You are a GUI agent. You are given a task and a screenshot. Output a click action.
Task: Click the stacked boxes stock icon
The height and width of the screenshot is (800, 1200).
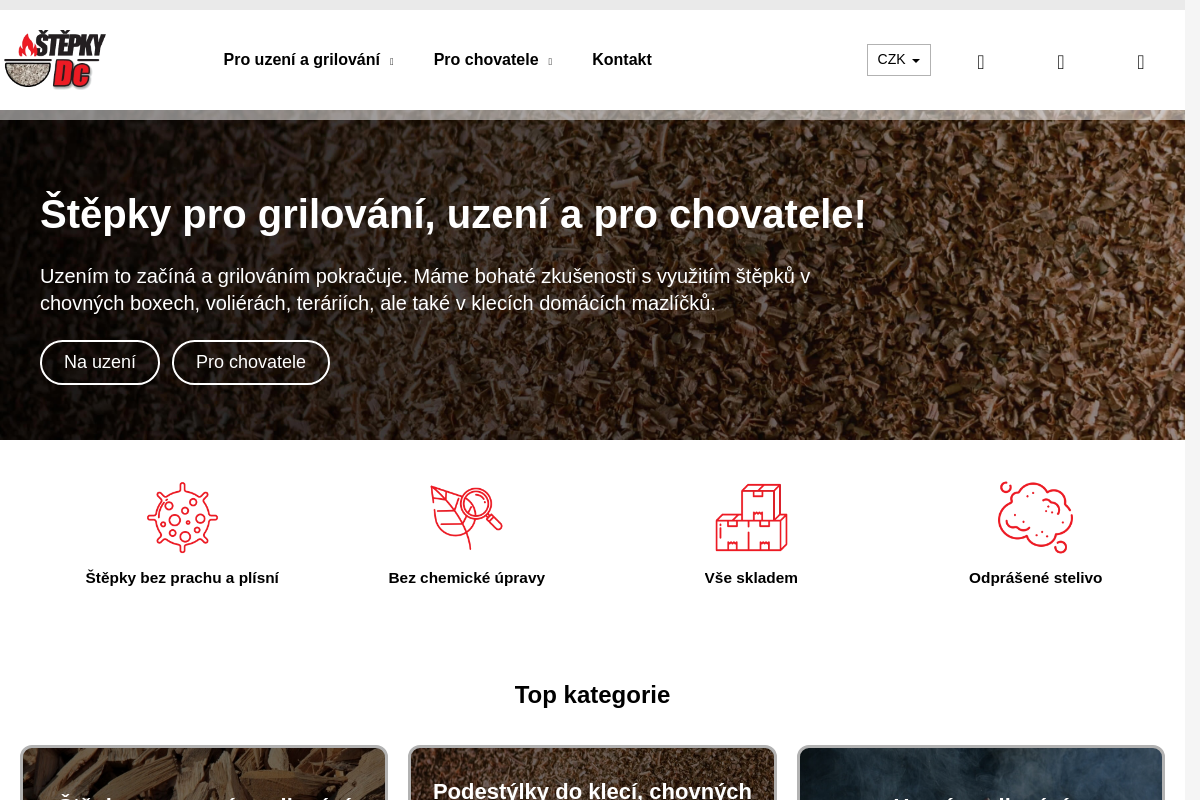pos(751,517)
